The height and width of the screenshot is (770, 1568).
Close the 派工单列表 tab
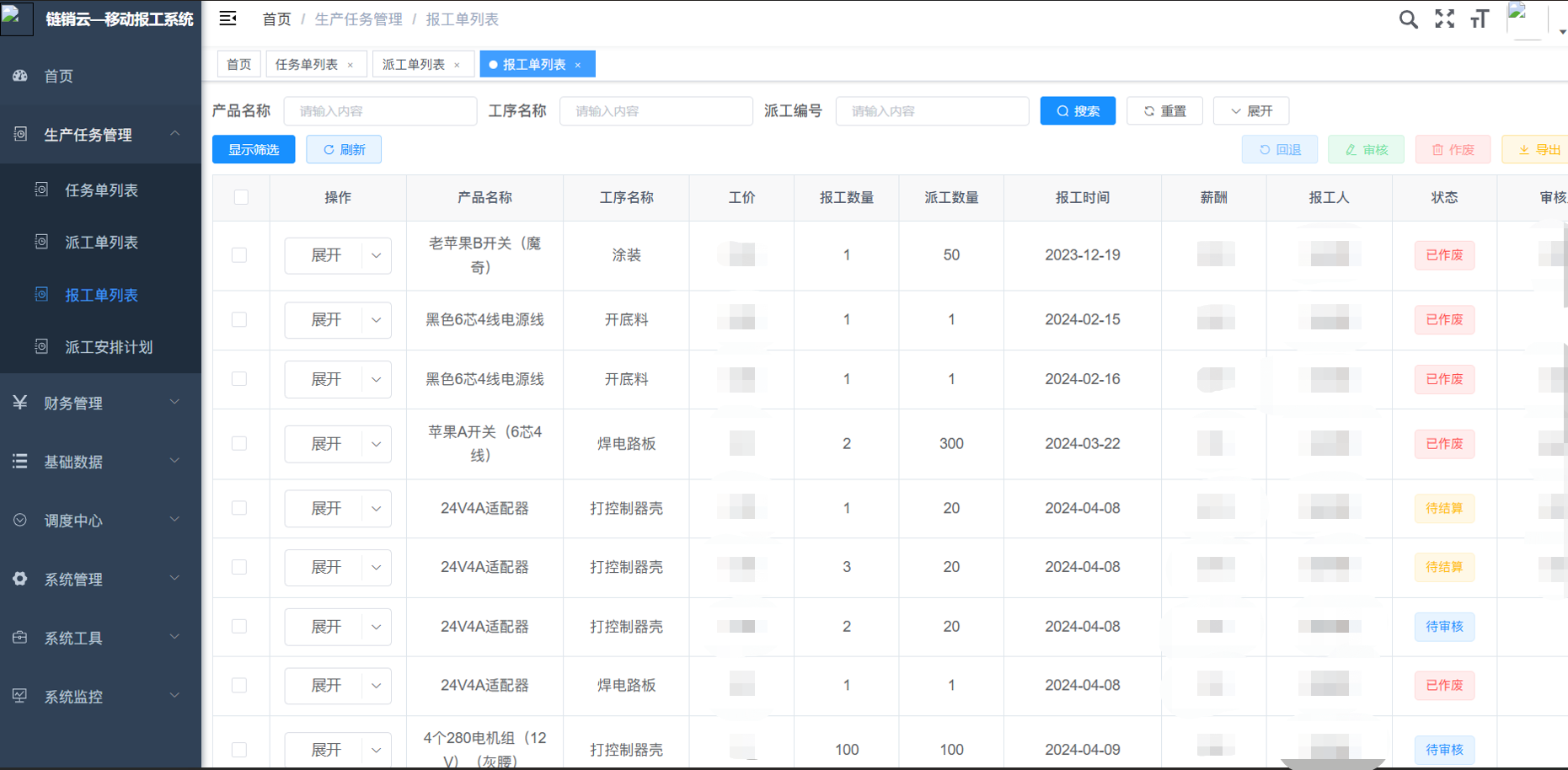tap(457, 65)
